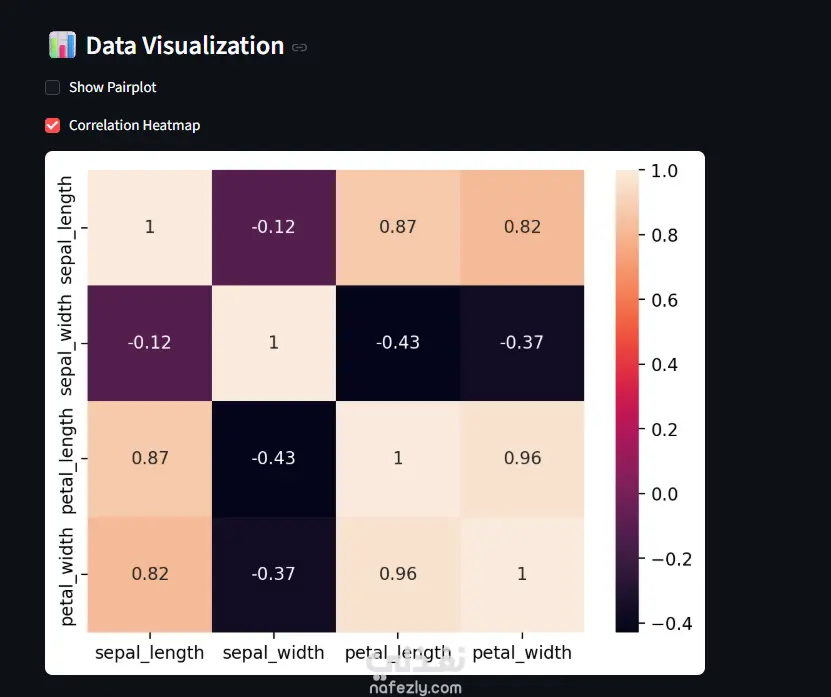Click the 0.87 cell in sepal_length row
Screen dimensions: 831x697
click(x=398, y=227)
